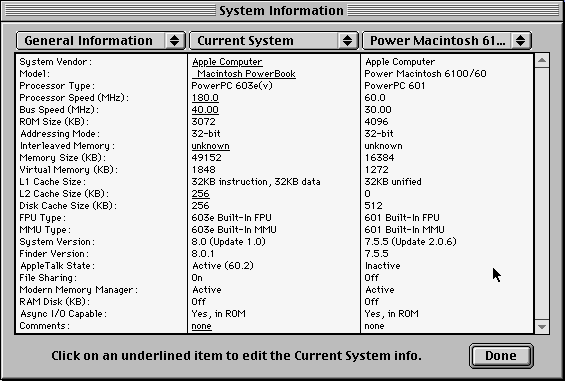Click the Comments label
Image resolution: width=565 pixels, height=381 pixels.
point(44,326)
